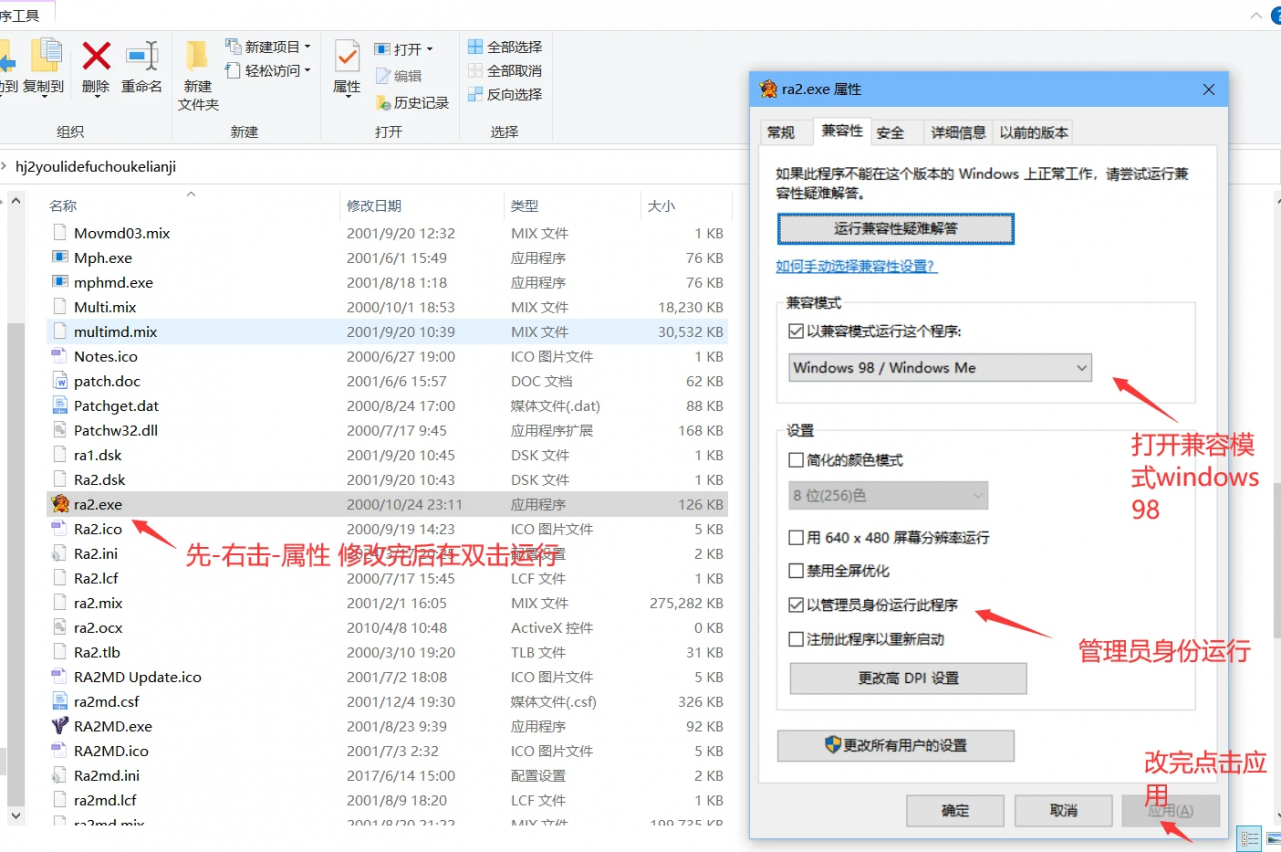Screen dimensions: 1281x852
Task: Enable 简化的颜色模式 checkbox
Action: [x=796, y=461]
